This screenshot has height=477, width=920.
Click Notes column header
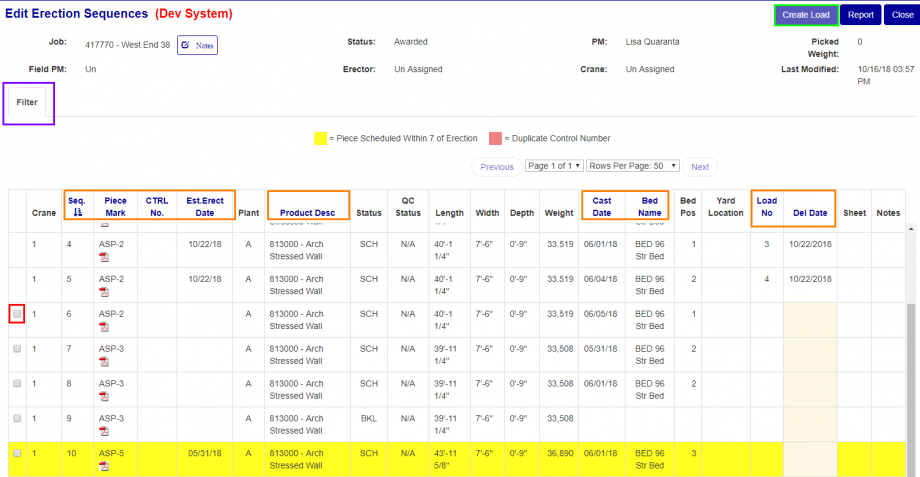pyautogui.click(x=888, y=212)
